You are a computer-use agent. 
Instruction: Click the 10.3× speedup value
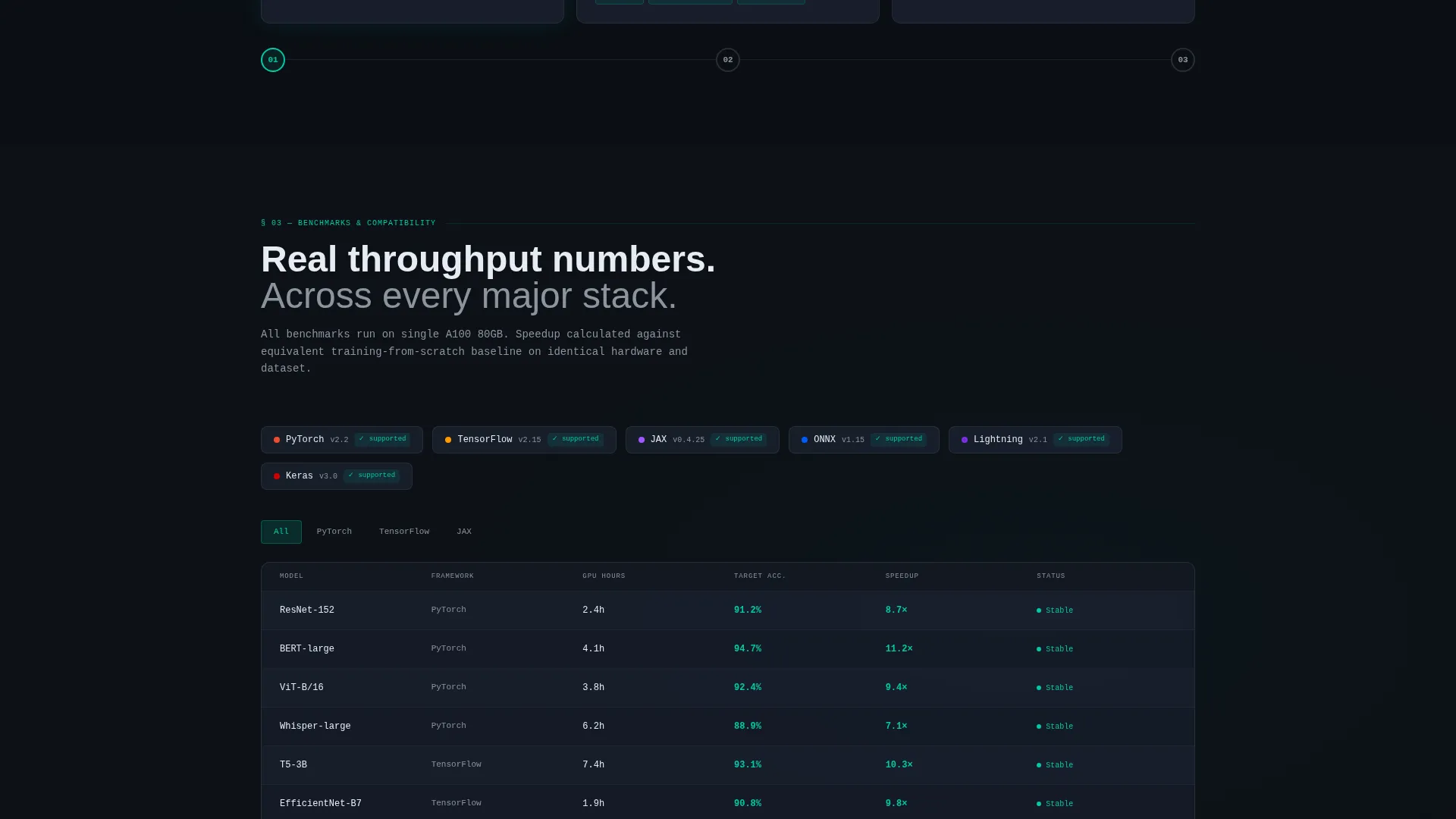899,765
